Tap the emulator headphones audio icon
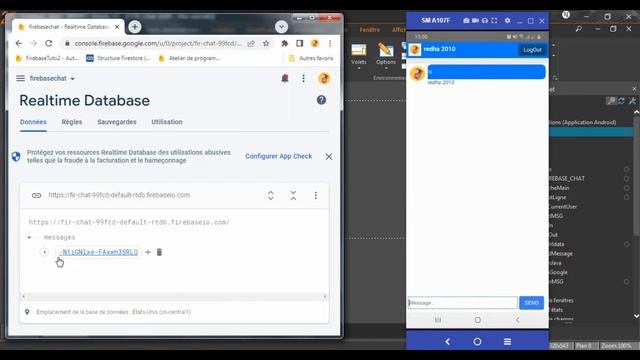 coord(485,20)
